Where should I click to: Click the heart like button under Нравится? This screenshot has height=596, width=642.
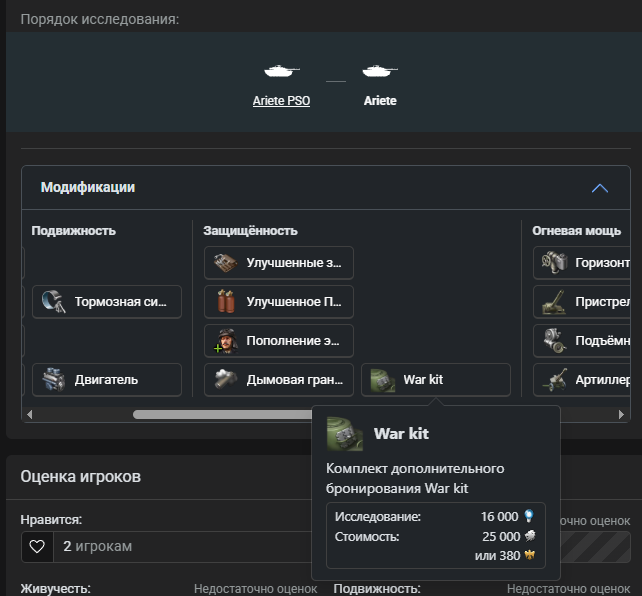(x=37, y=546)
